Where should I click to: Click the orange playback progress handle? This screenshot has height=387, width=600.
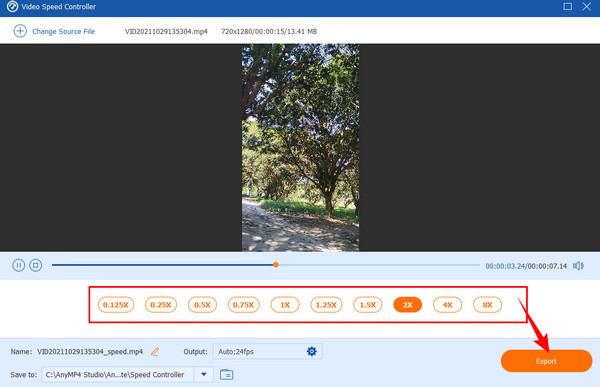[x=276, y=265]
